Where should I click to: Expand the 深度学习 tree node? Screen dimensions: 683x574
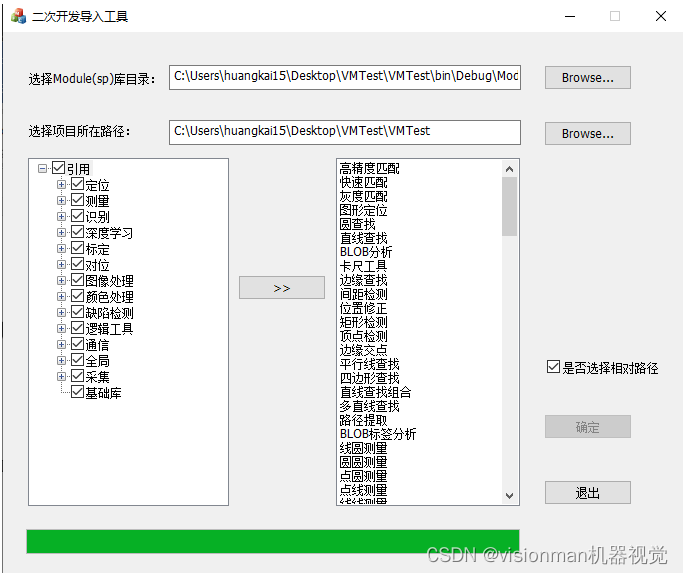61,232
